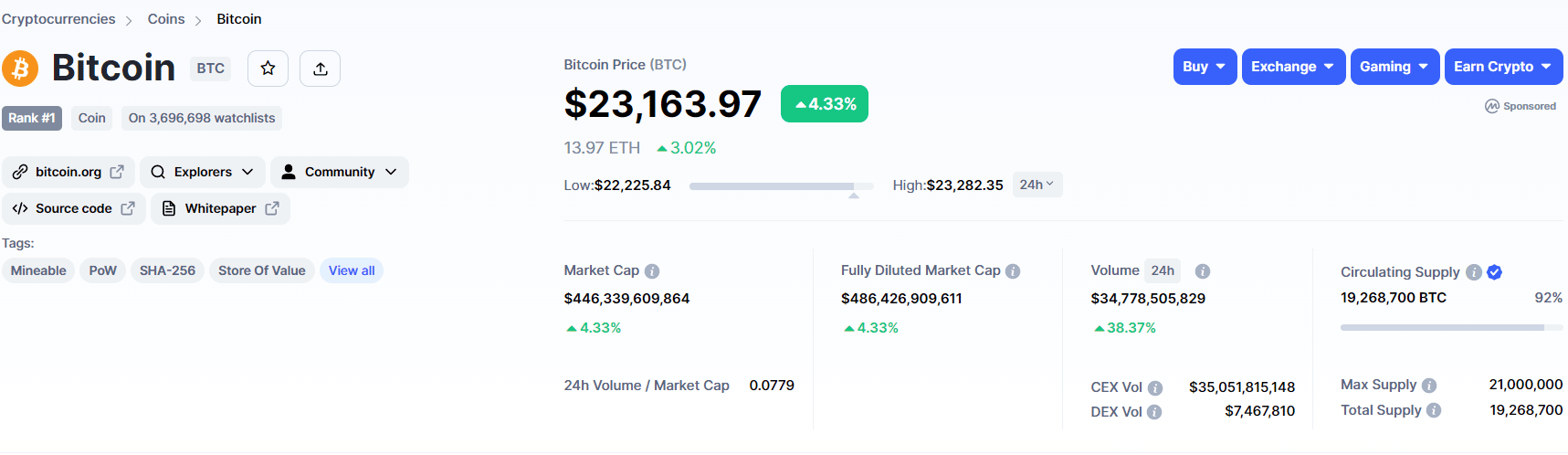1568x455 pixels.
Task: Click the share upload icon
Action: 320,69
